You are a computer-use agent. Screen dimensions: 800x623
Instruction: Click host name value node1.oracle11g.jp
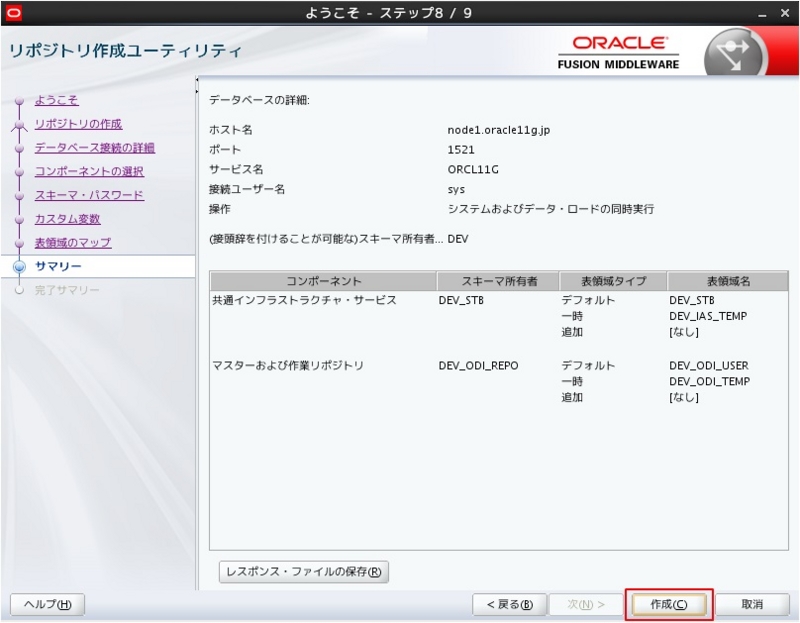pos(498,130)
